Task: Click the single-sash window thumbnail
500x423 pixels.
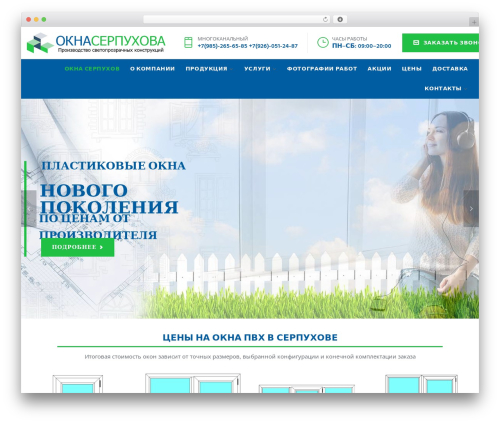Action: tap(78, 384)
